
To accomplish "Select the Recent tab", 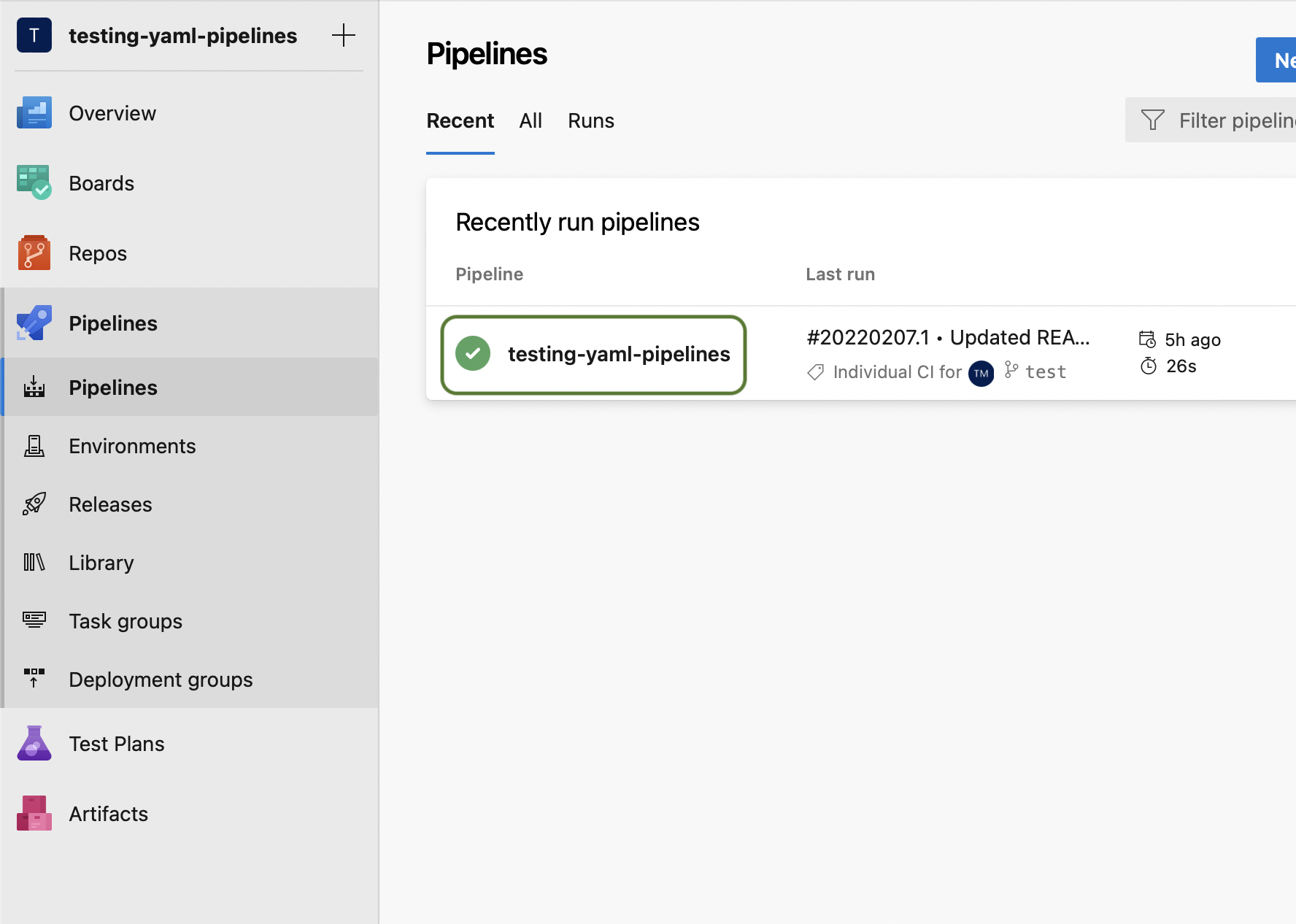I will 460,121.
